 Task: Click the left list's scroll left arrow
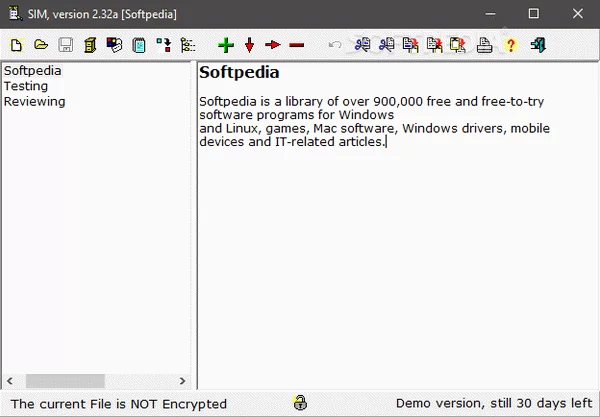click(x=10, y=381)
